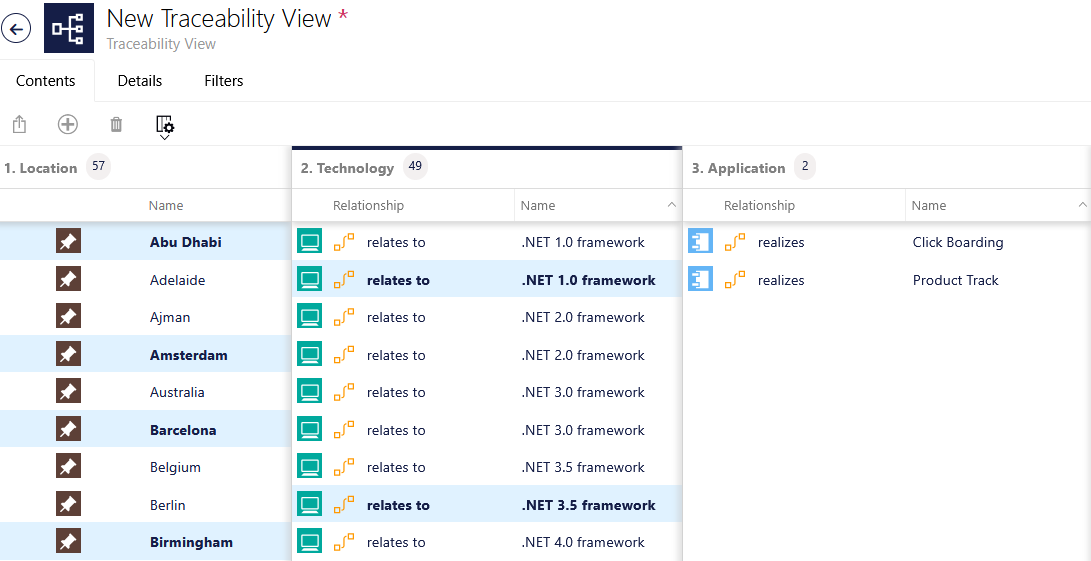Click the Location Name column header
The image size is (1091, 561).
[166, 205]
